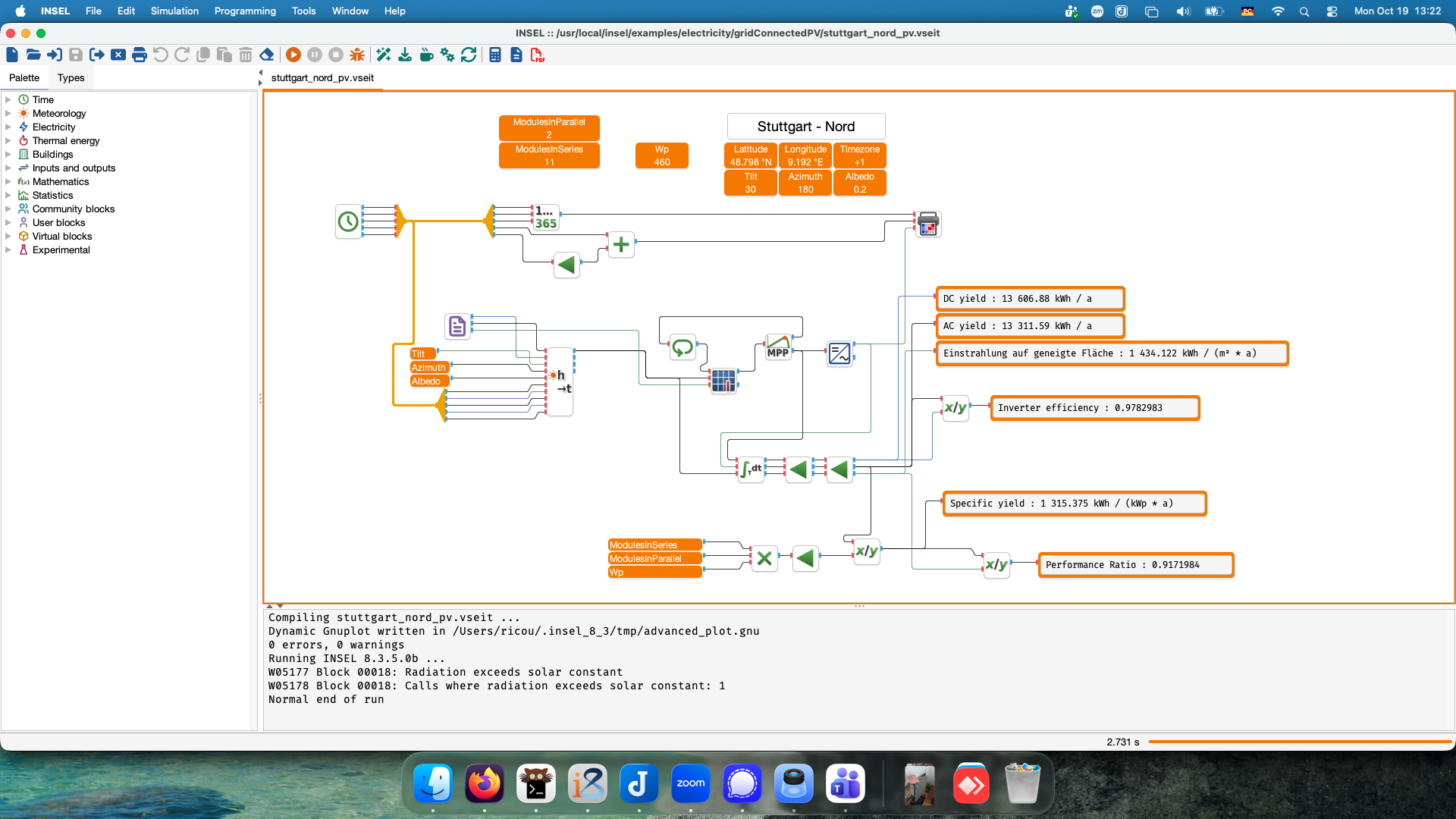1456x819 pixels.
Task: Expand the Meteorology palette category
Action: (8, 113)
